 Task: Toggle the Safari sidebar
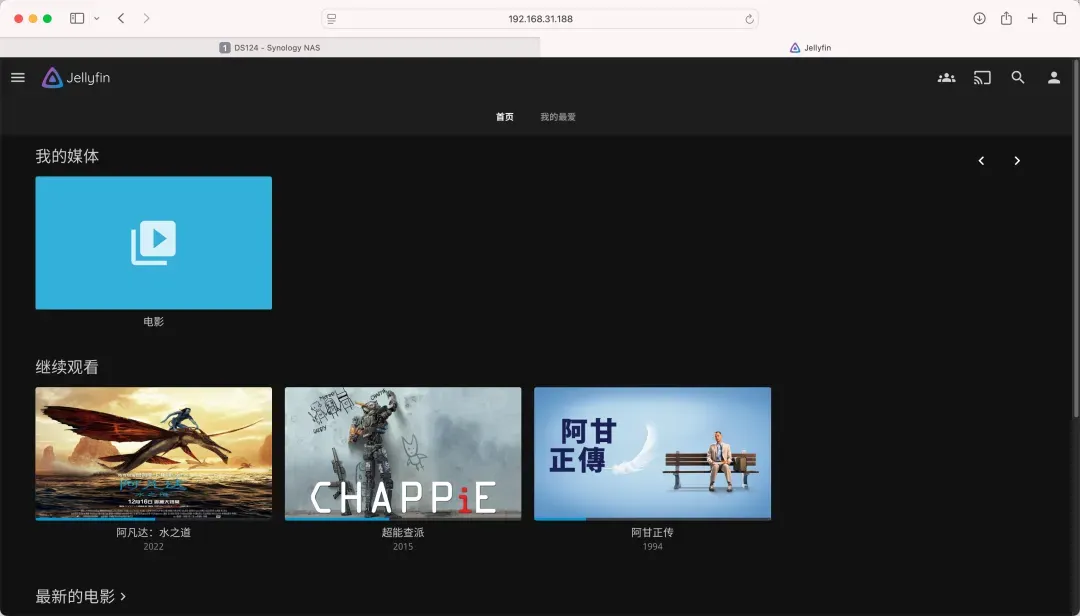(x=77, y=19)
